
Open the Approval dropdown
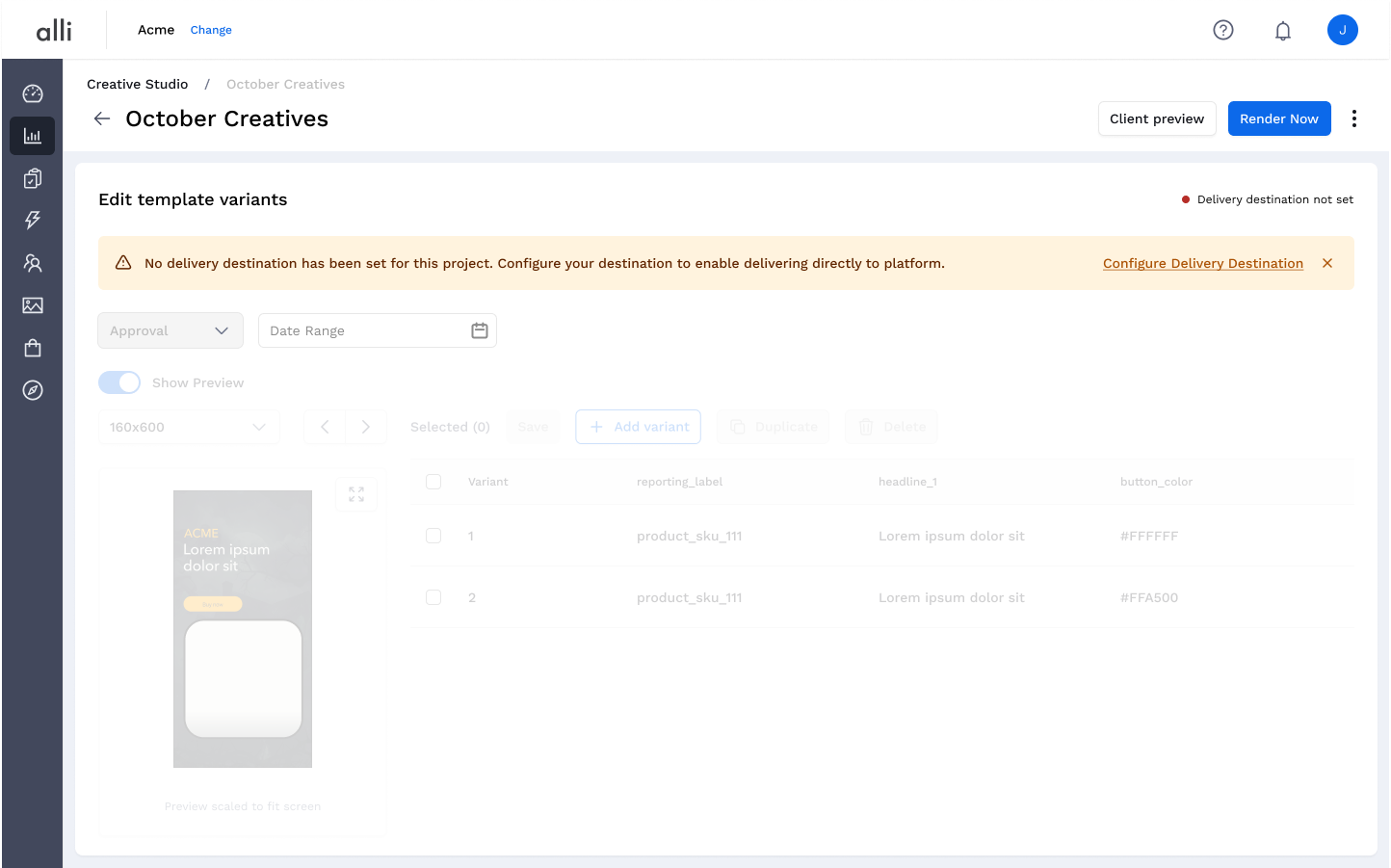170,330
